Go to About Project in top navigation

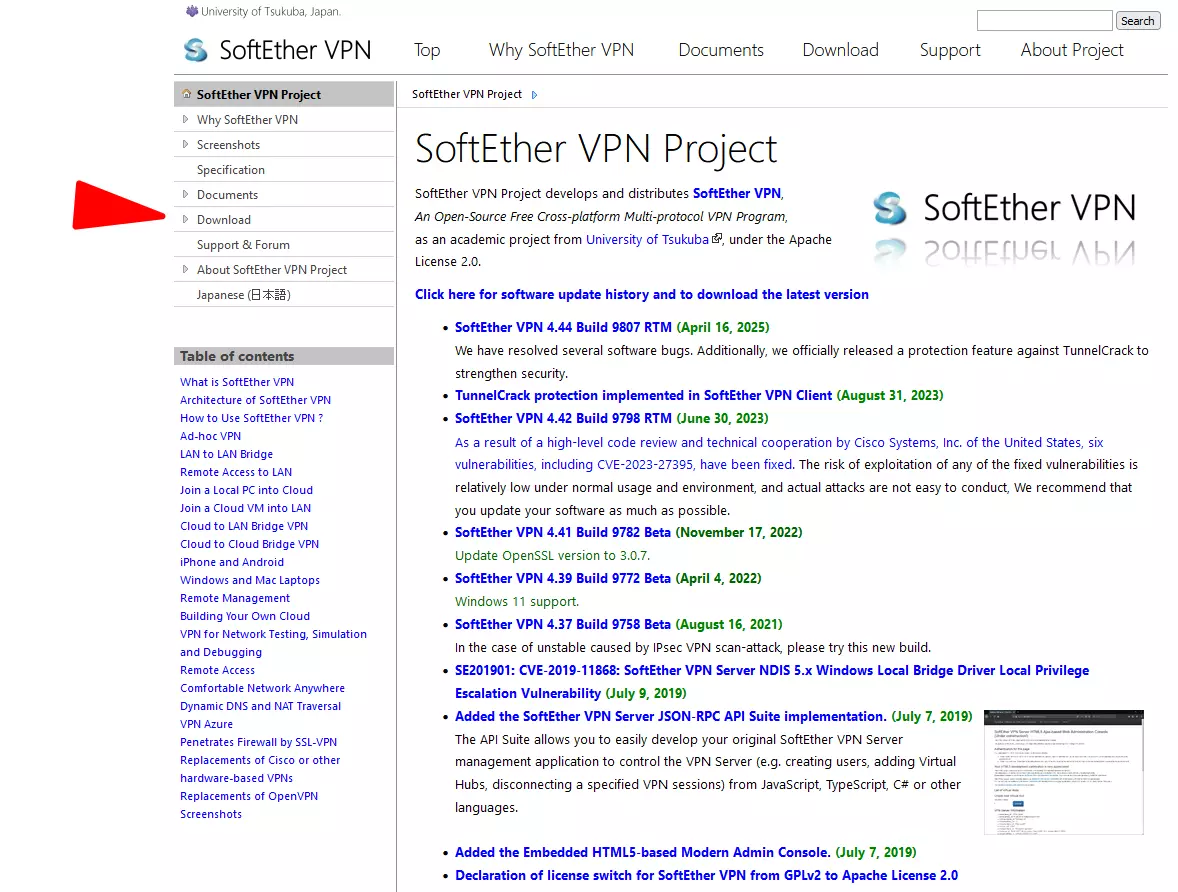1072,50
